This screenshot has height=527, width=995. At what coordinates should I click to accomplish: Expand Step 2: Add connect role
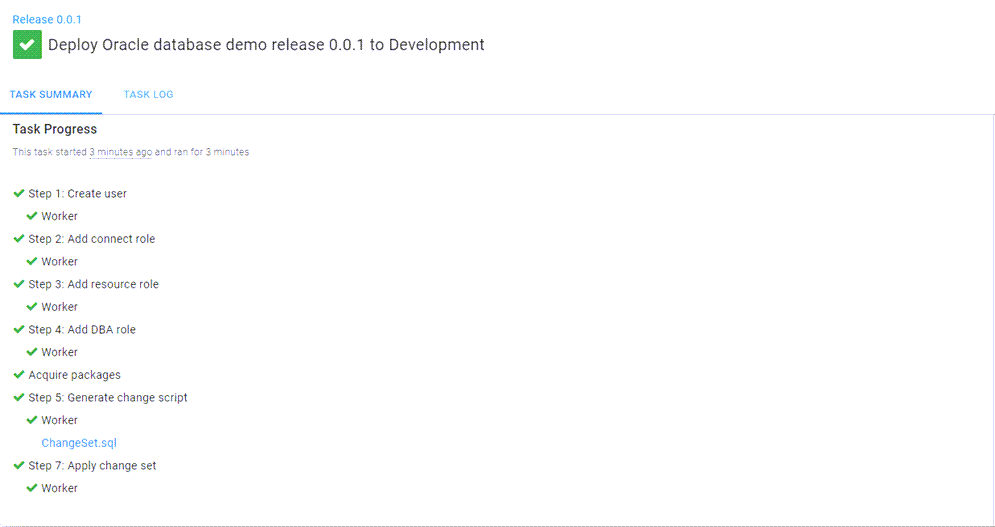pos(91,239)
